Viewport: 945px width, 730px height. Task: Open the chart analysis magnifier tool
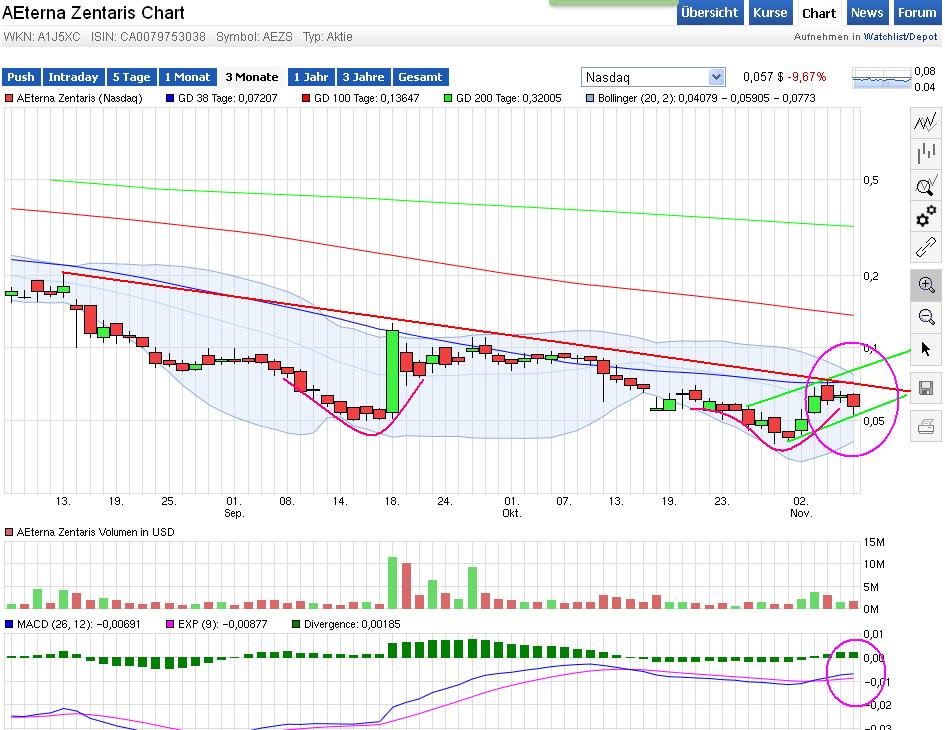(925, 184)
